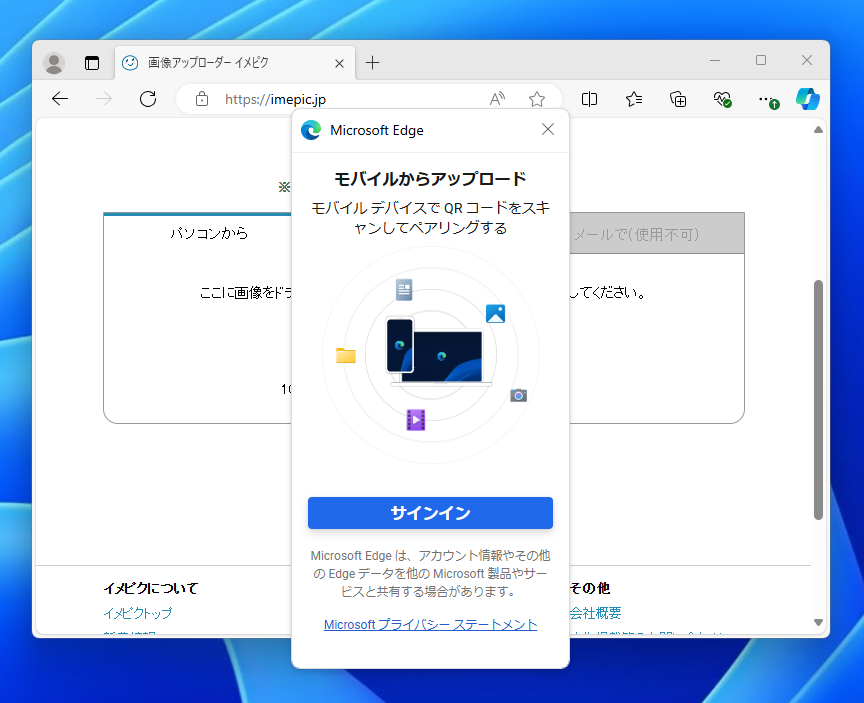Reload the page with the refresh icon
The image size is (864, 703).
point(148,99)
